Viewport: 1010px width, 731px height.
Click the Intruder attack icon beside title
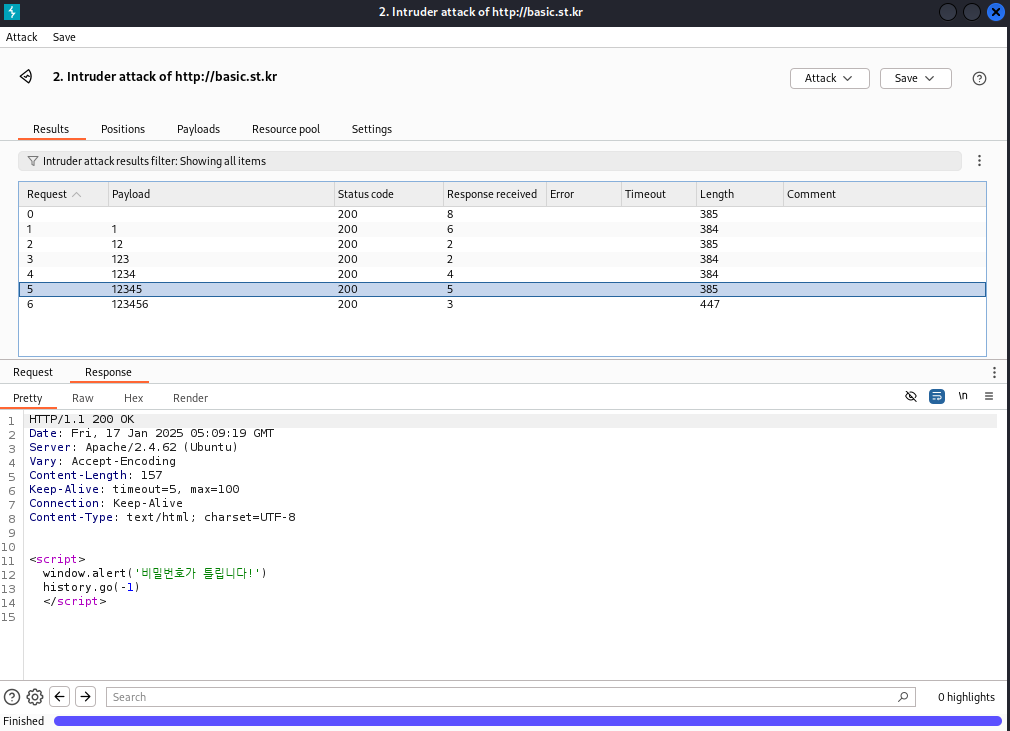coord(26,77)
